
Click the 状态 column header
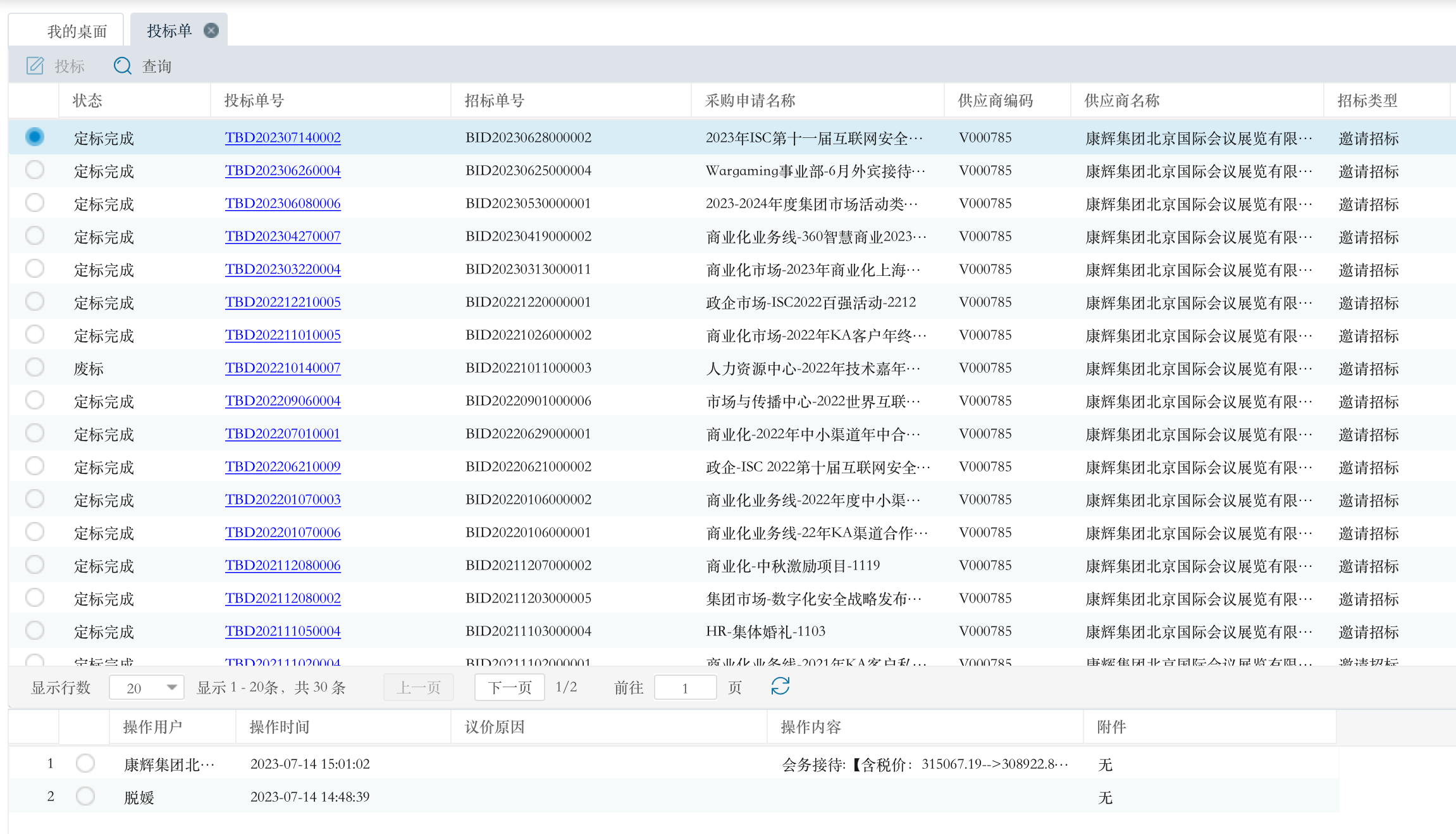(x=87, y=101)
